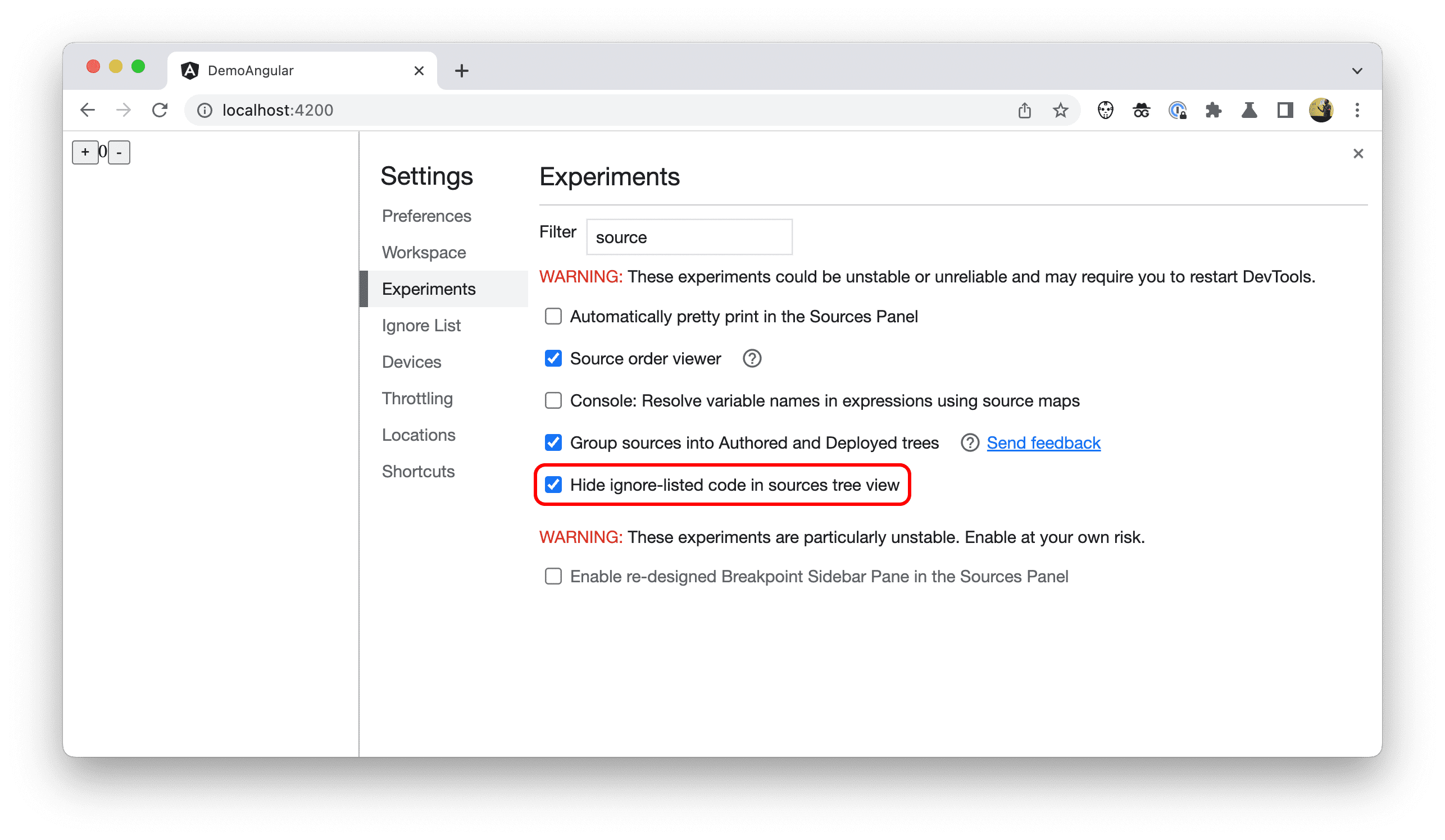
Task: Close the Settings panel with X
Action: [x=1358, y=153]
